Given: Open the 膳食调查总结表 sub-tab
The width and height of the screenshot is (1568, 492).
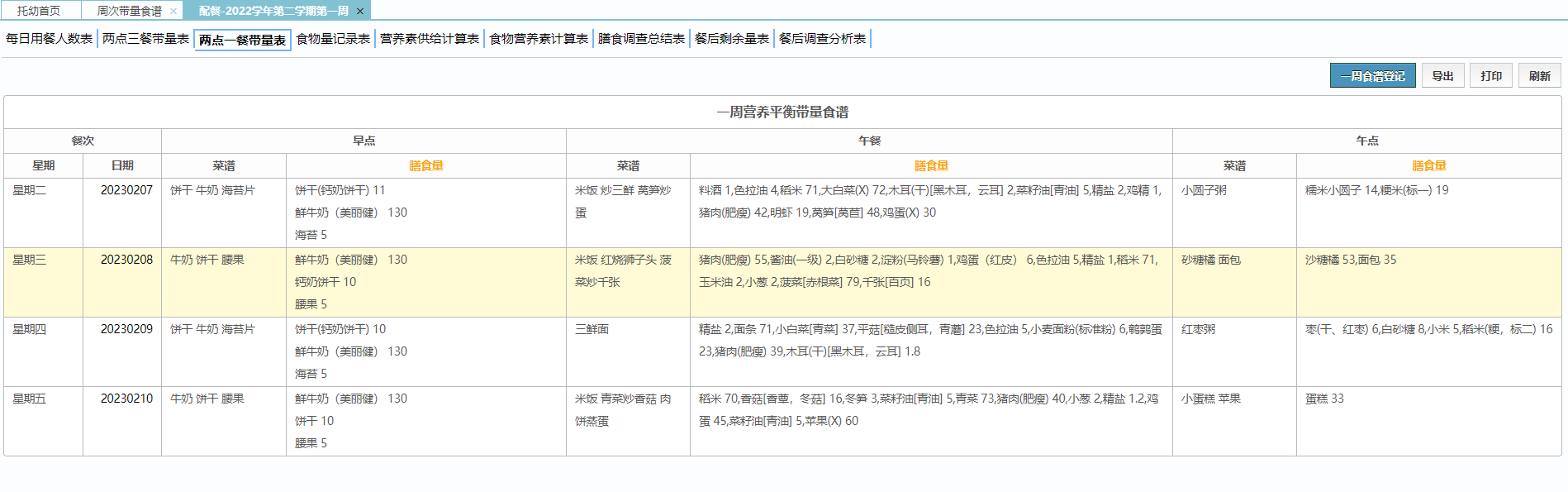Looking at the screenshot, I should (641, 39).
